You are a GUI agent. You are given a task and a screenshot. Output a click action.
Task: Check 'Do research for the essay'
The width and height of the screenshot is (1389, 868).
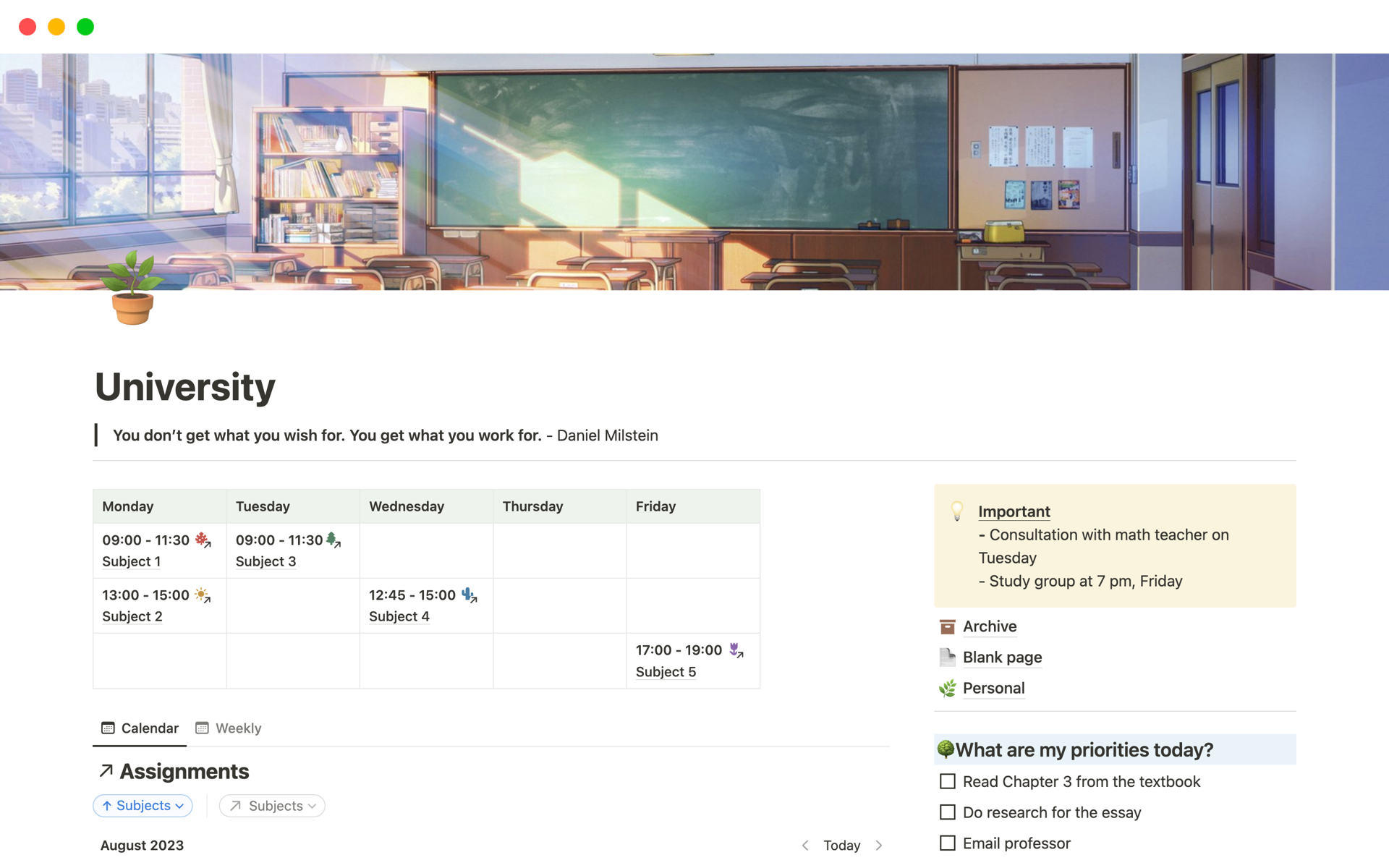(x=947, y=812)
